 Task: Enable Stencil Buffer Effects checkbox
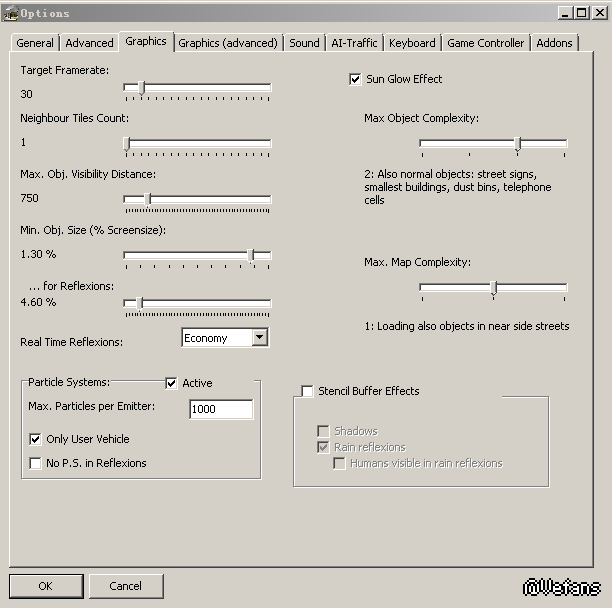307,391
